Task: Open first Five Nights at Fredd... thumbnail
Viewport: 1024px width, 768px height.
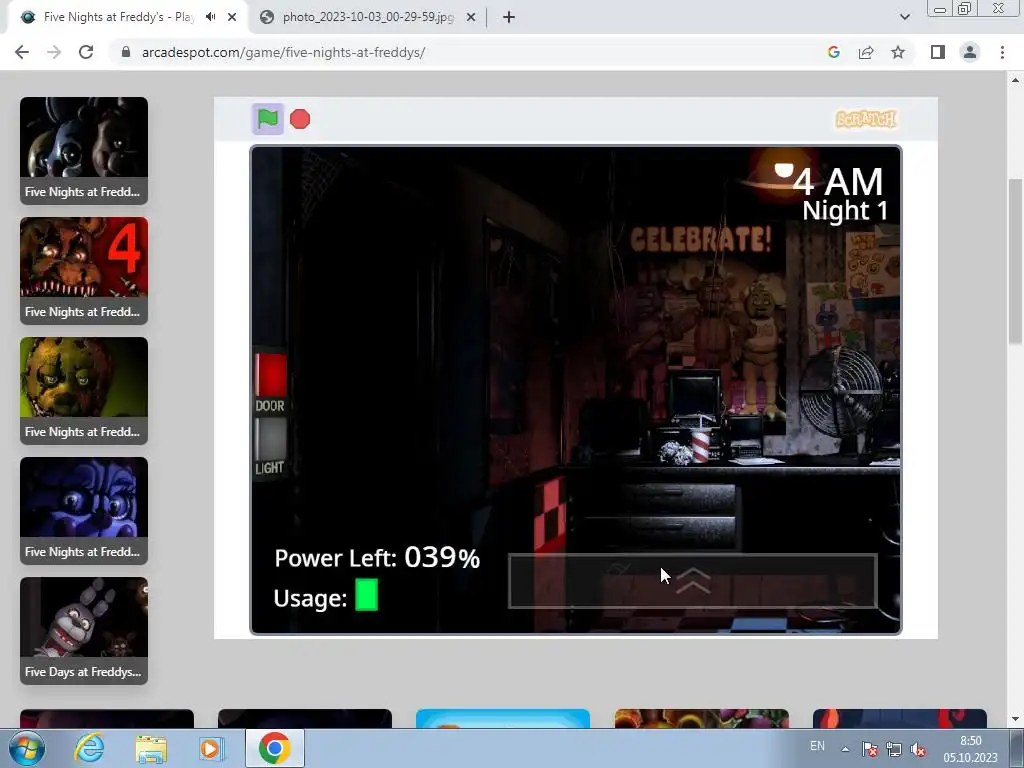Action: pos(84,151)
